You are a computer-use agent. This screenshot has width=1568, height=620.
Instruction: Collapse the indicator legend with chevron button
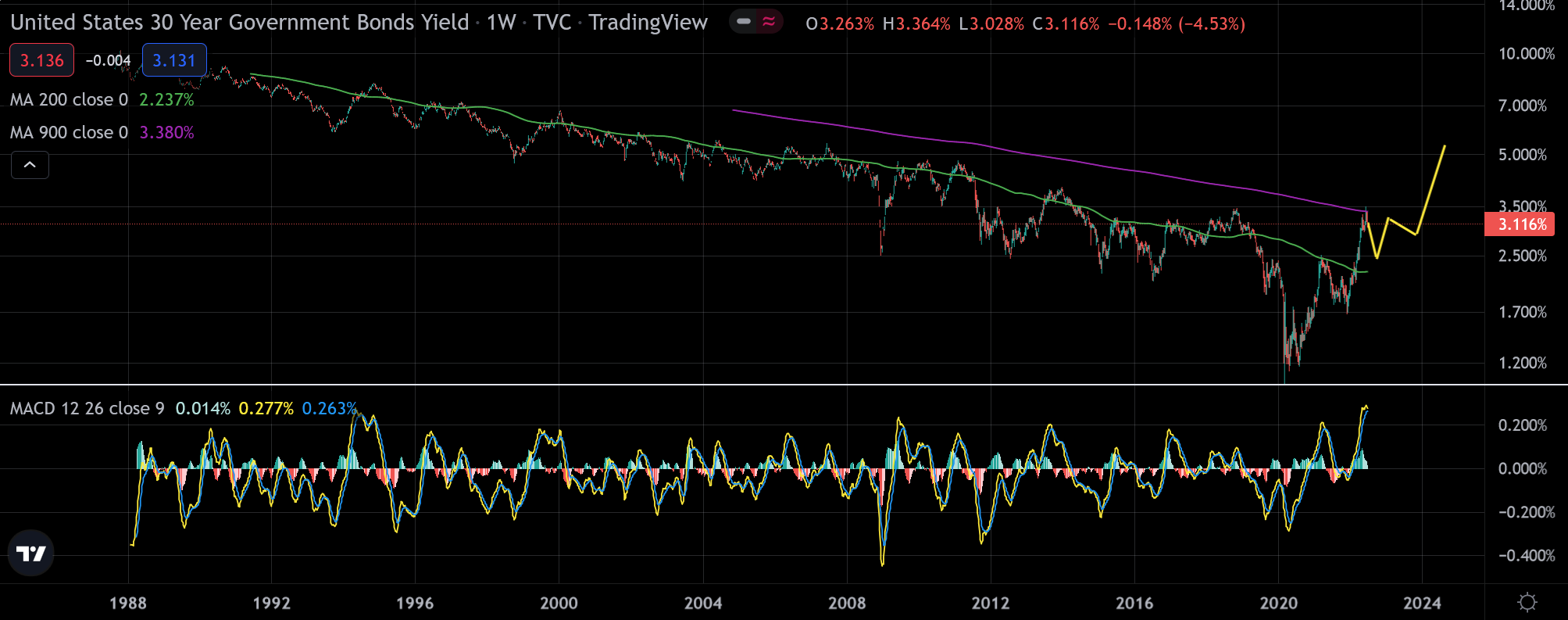pos(30,165)
